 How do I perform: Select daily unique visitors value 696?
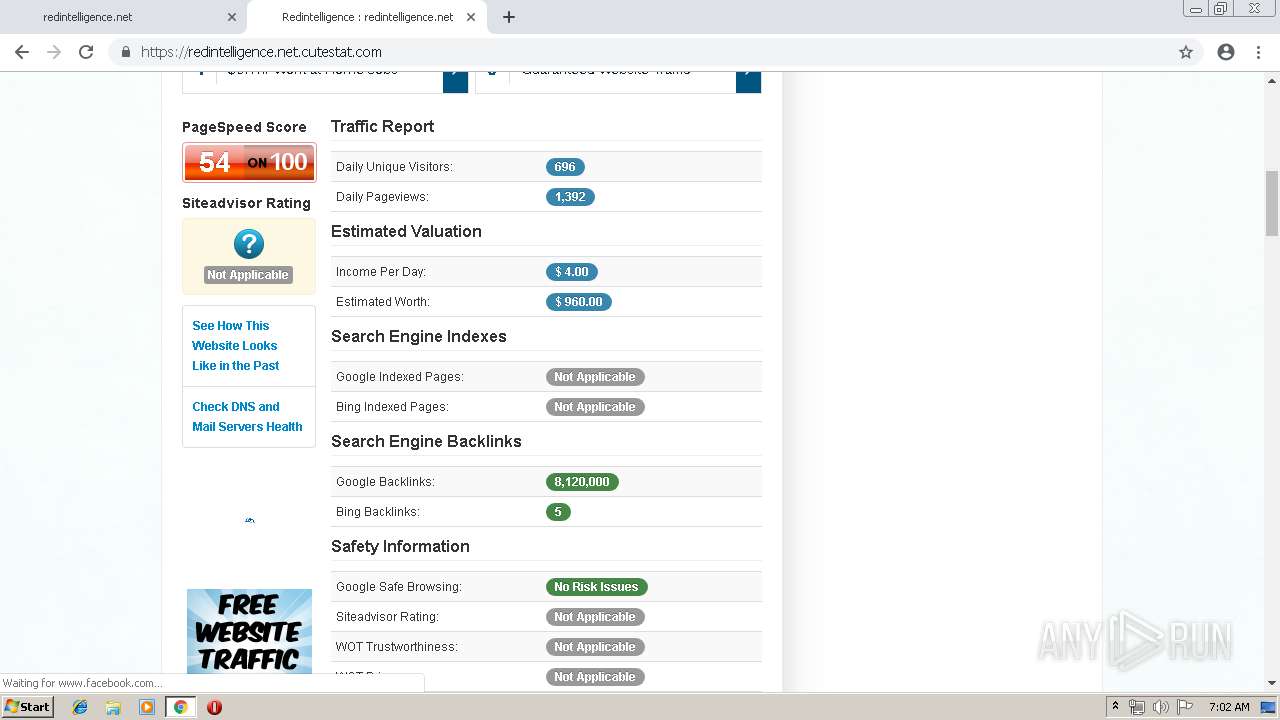coord(565,167)
